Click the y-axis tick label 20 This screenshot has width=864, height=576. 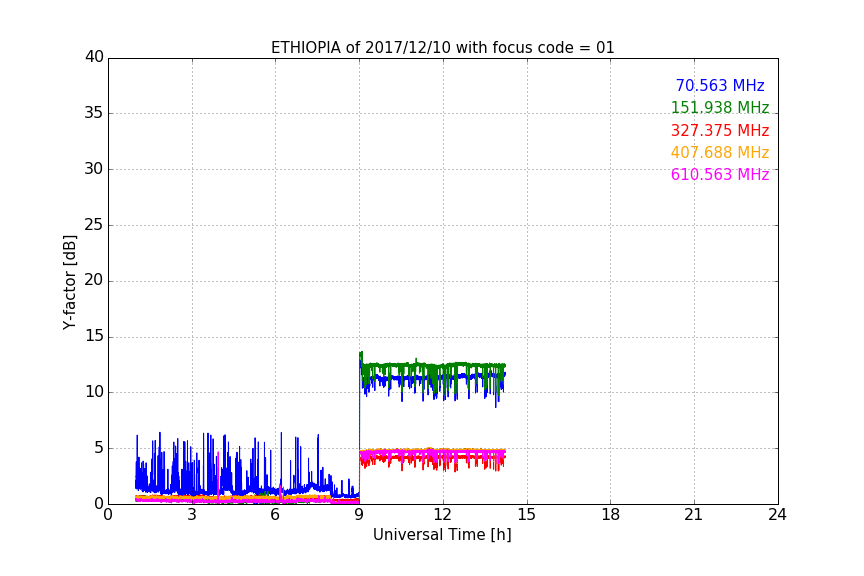(94, 281)
